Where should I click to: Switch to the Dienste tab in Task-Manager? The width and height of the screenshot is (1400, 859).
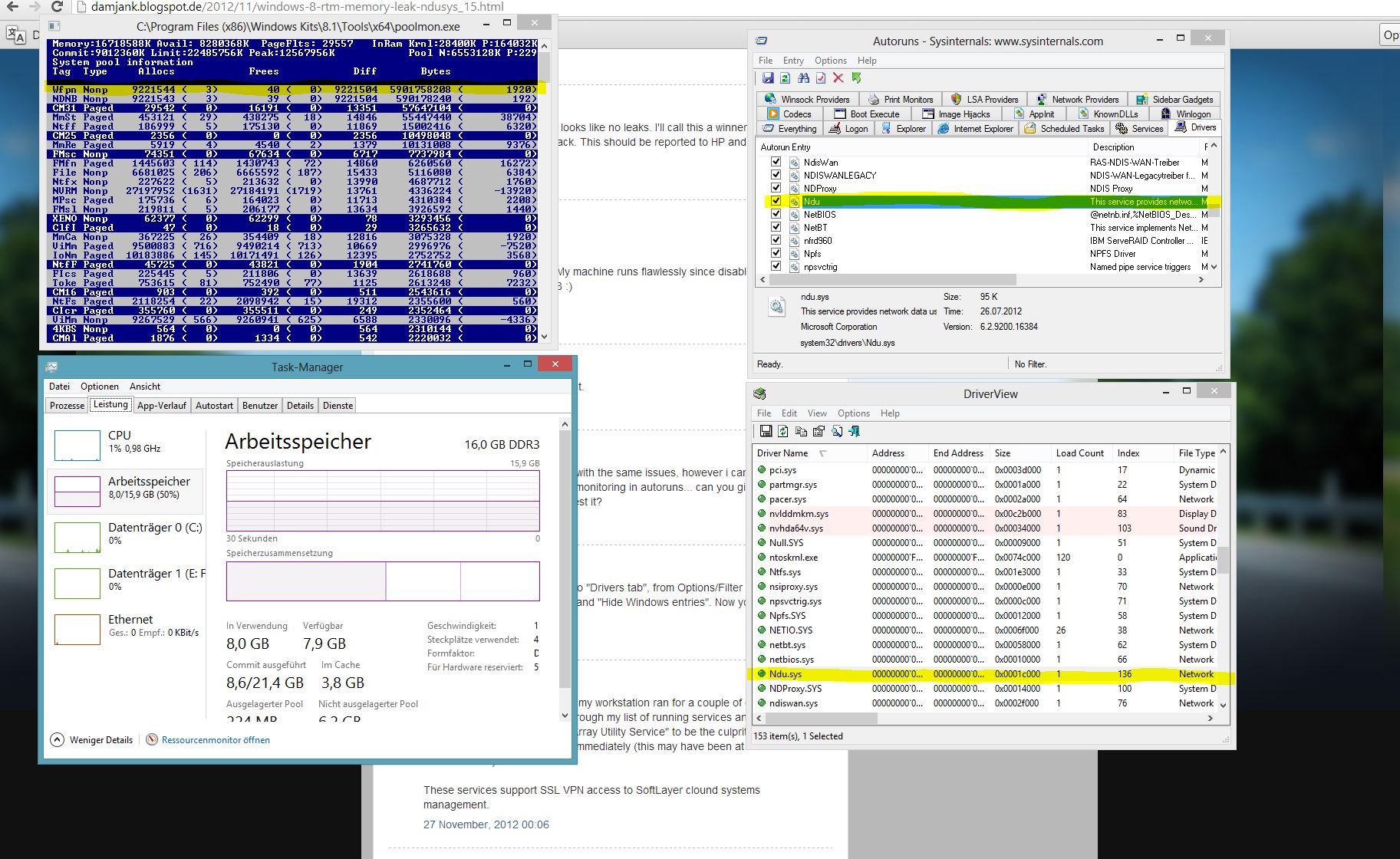[338, 406]
